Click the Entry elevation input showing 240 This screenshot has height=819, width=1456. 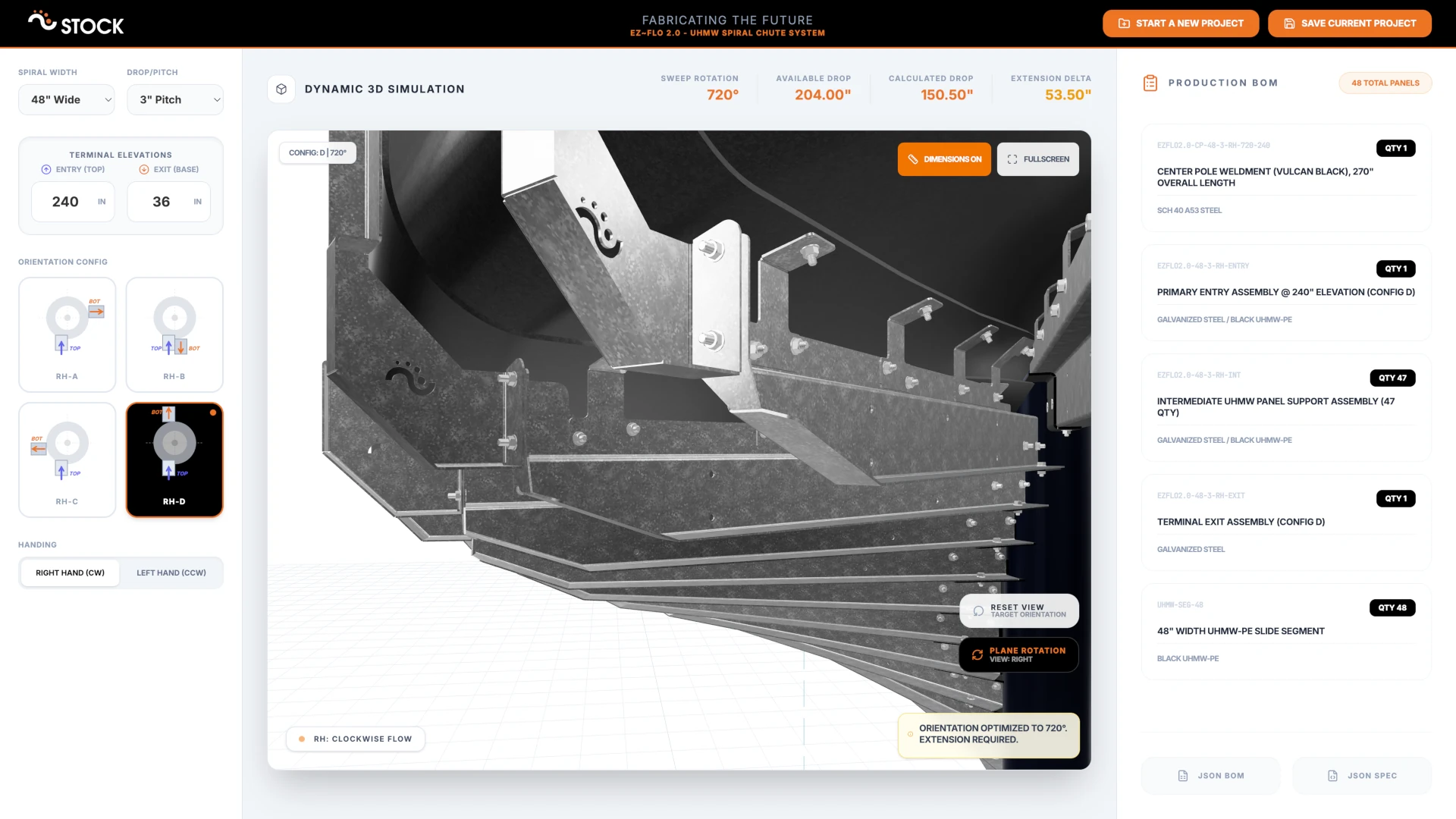pos(73,202)
